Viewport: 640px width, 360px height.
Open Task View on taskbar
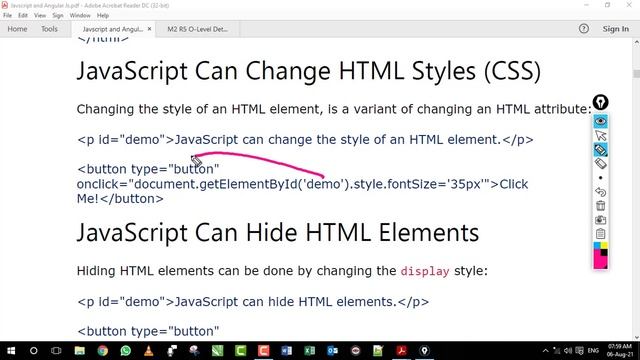point(56,351)
